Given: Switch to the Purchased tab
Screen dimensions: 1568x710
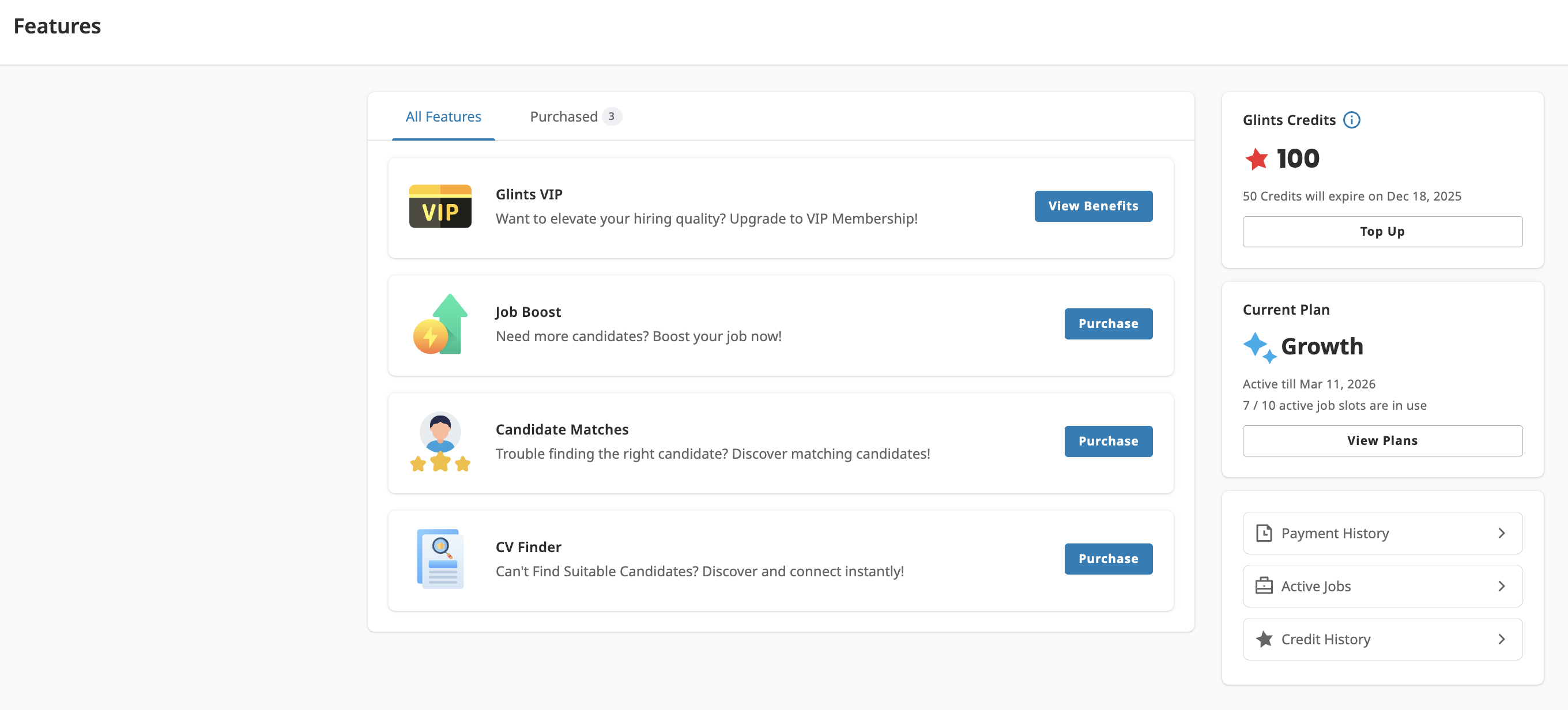Looking at the screenshot, I should 564,116.
